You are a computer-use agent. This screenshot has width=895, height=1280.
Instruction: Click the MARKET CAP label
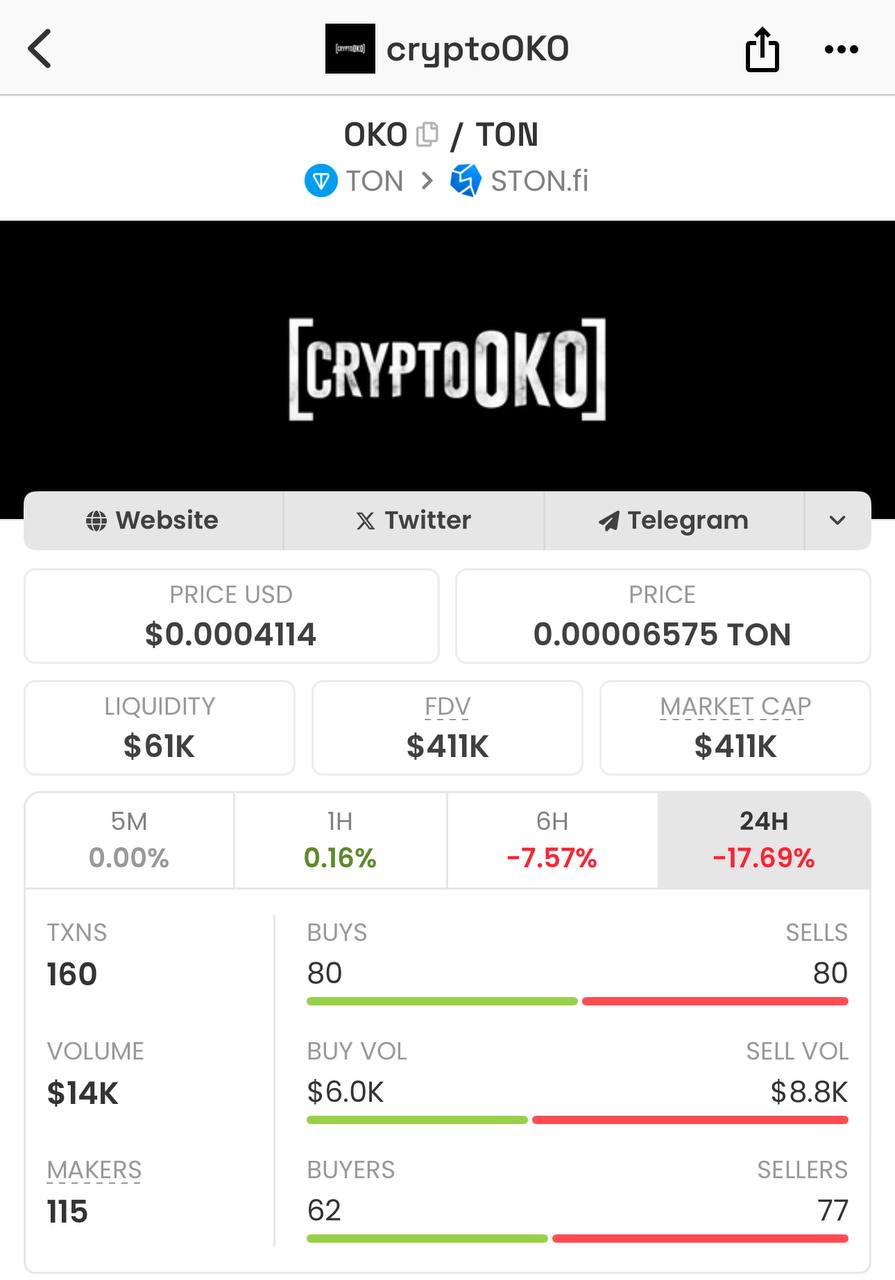735,707
